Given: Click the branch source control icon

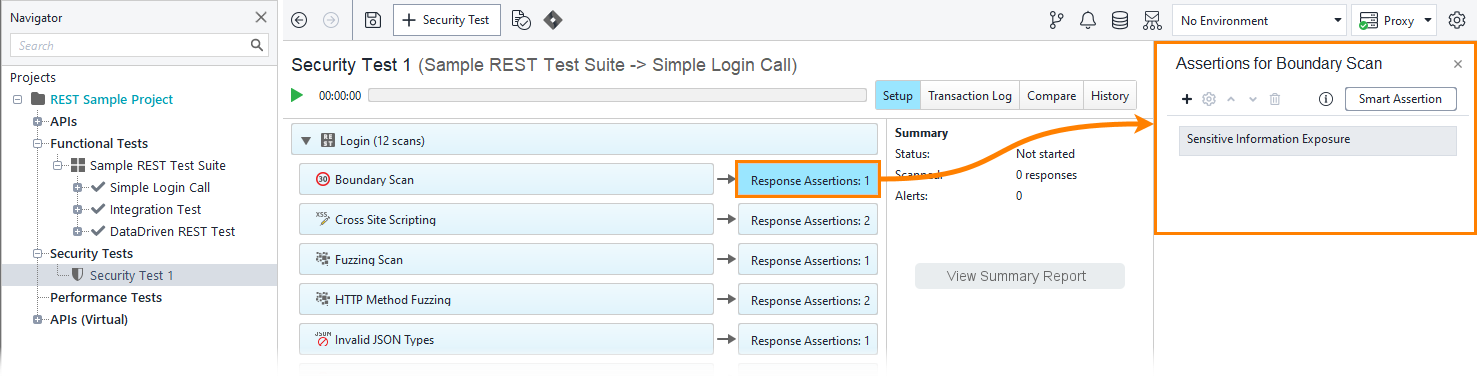Looking at the screenshot, I should click(x=1056, y=20).
